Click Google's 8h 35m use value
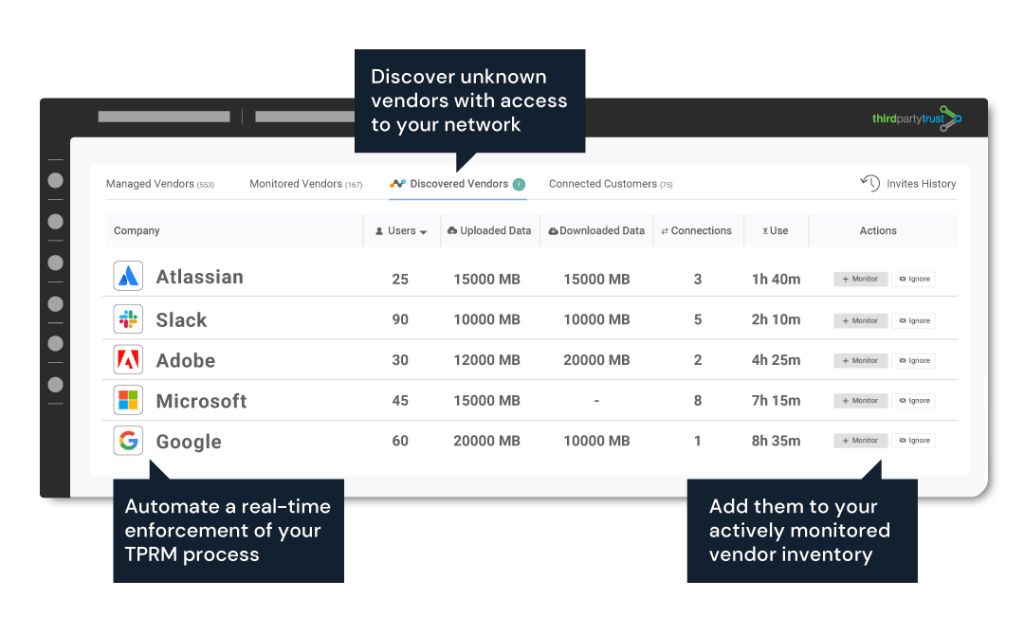 coord(776,441)
